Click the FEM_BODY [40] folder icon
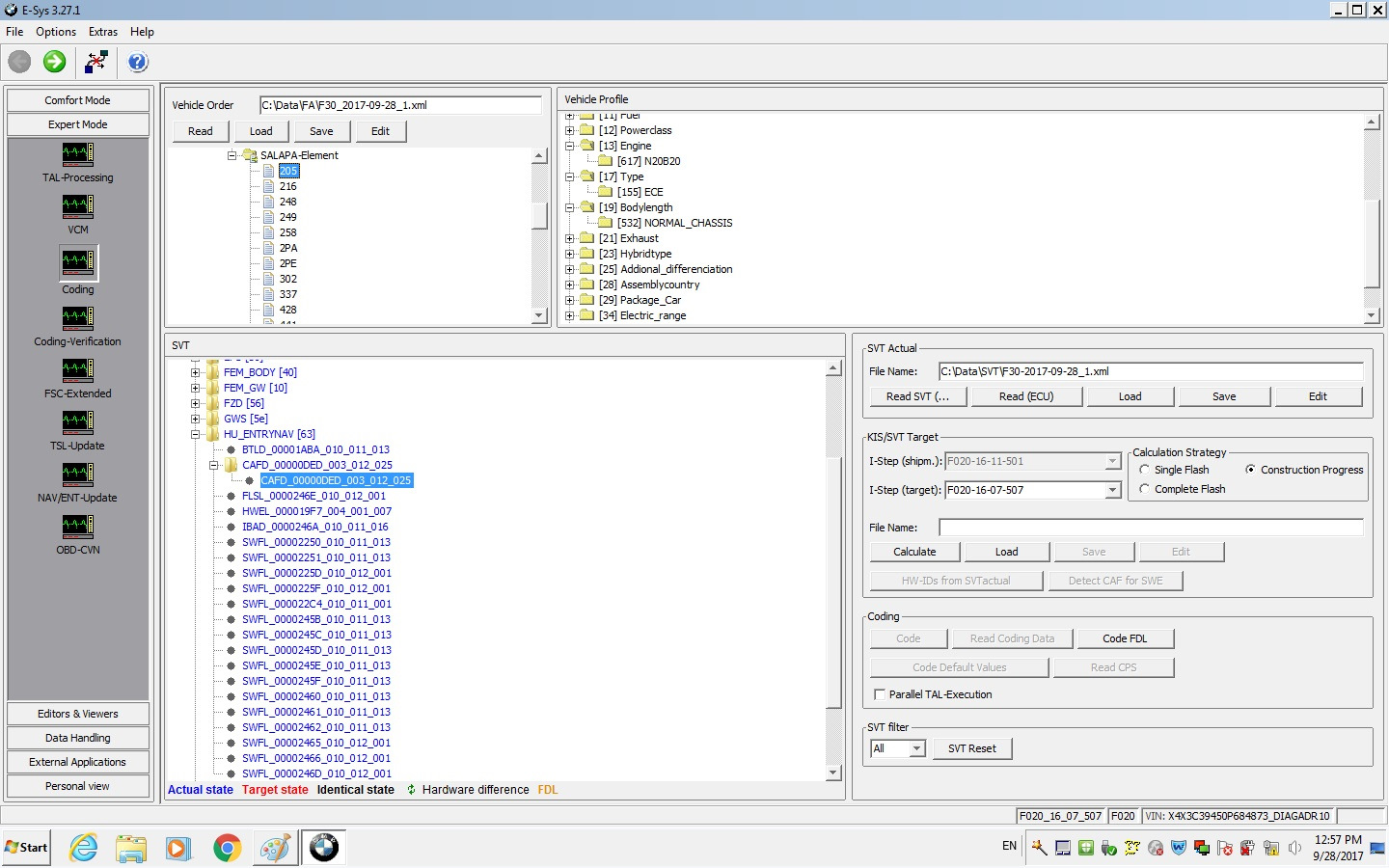This screenshot has width=1389, height=868. click(x=213, y=372)
